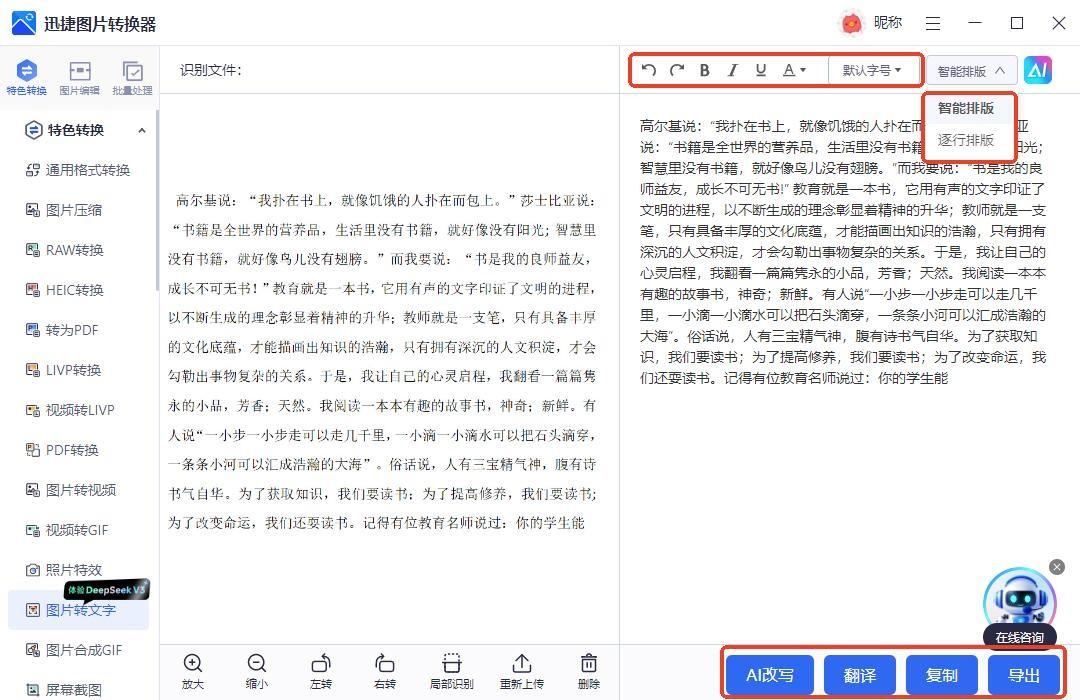Viewport: 1080px width, 700px height.
Task: Click the undo arrow in editor toolbar
Action: pyautogui.click(x=649, y=70)
